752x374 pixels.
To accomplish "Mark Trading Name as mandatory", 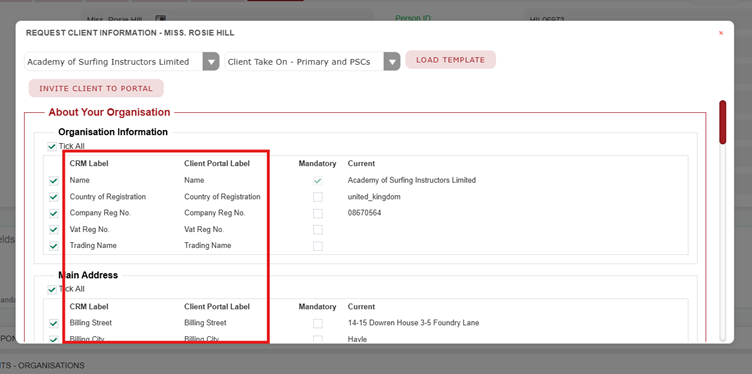I will coord(317,246).
